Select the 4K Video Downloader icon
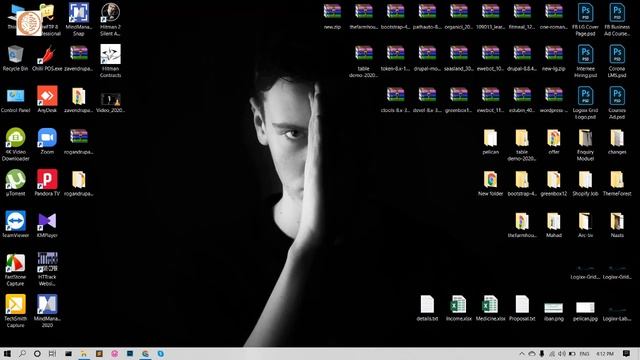Screen dimensions: 640x360 click(x=16, y=144)
